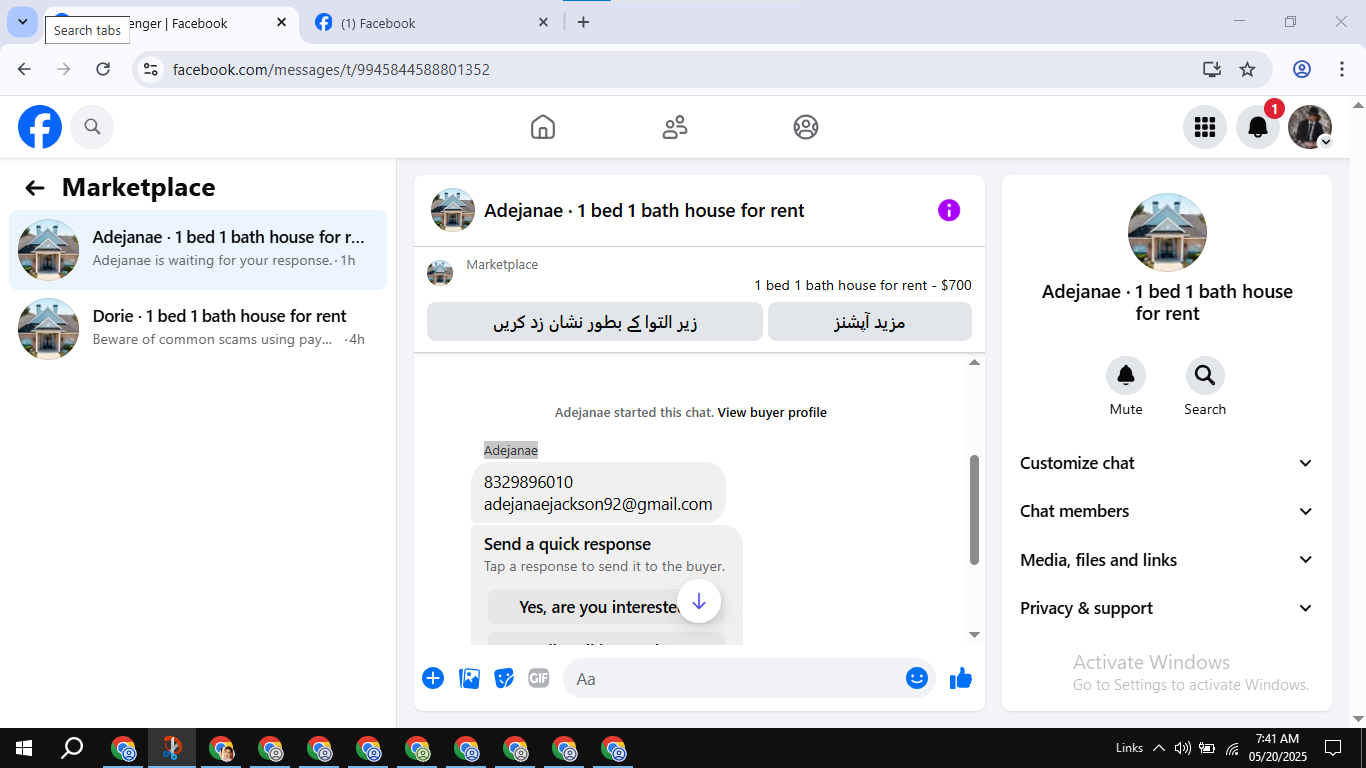
Task: Open the notifications bell with badge
Action: (1258, 127)
